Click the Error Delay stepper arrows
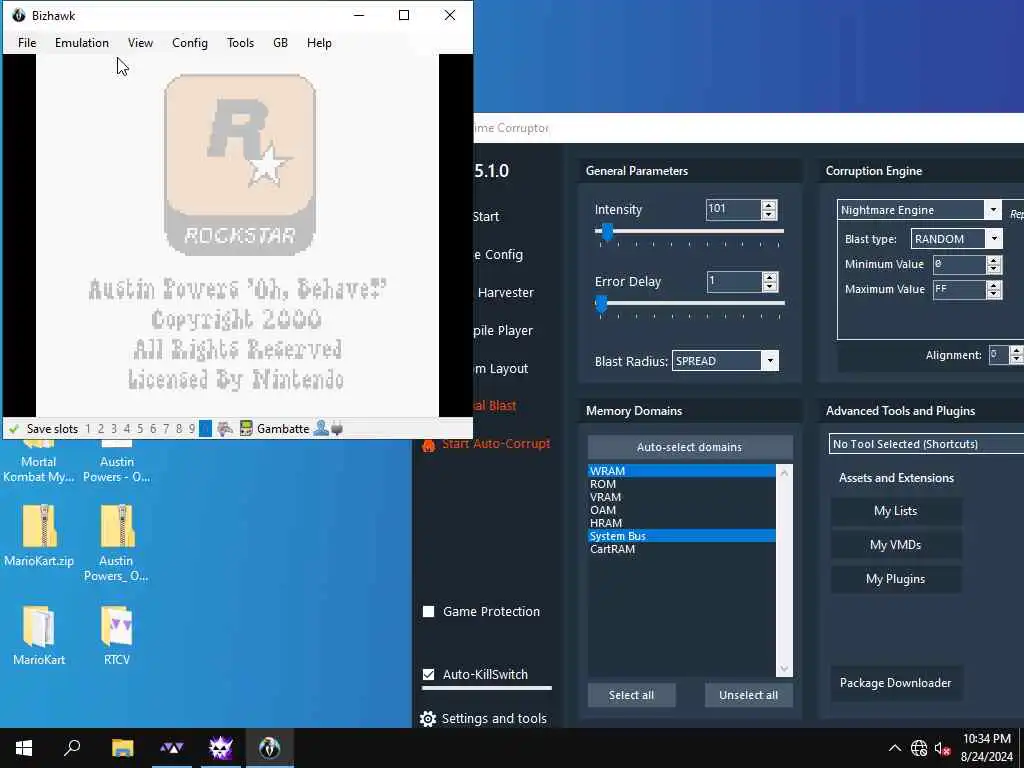This screenshot has width=1024, height=768. point(769,282)
